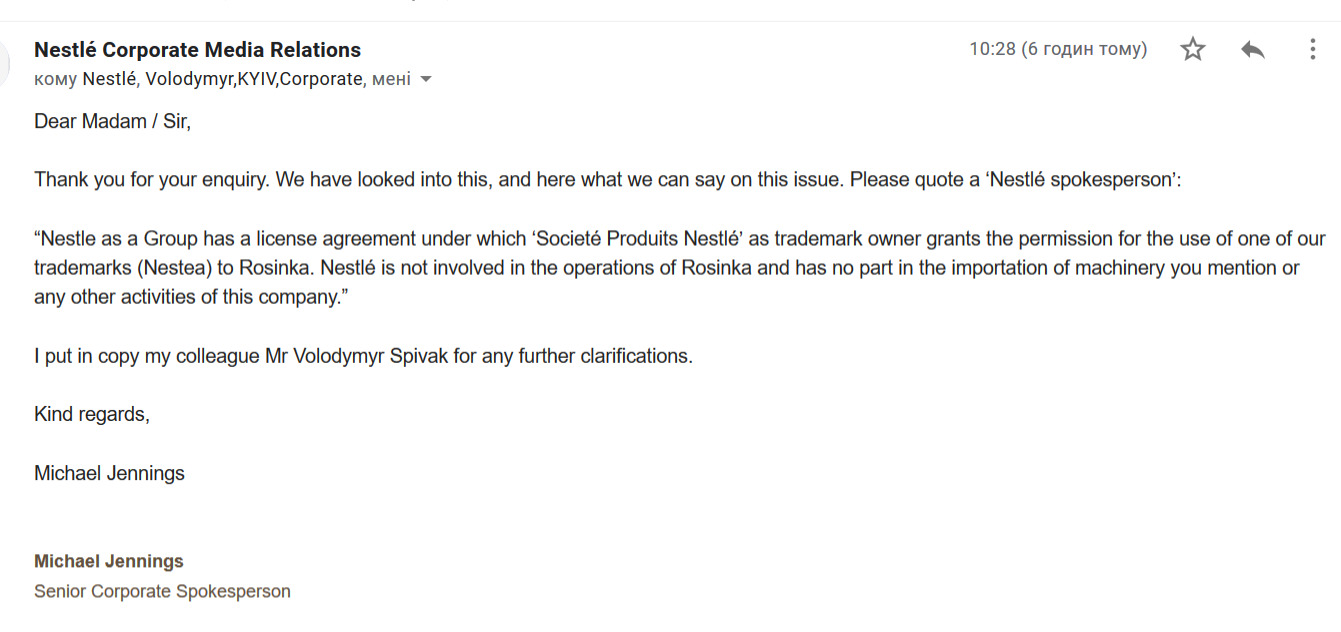Viewport: 1341px width, 632px height.
Task: Click the name Volodymyr Spivak in the body
Action: [x=370, y=356]
